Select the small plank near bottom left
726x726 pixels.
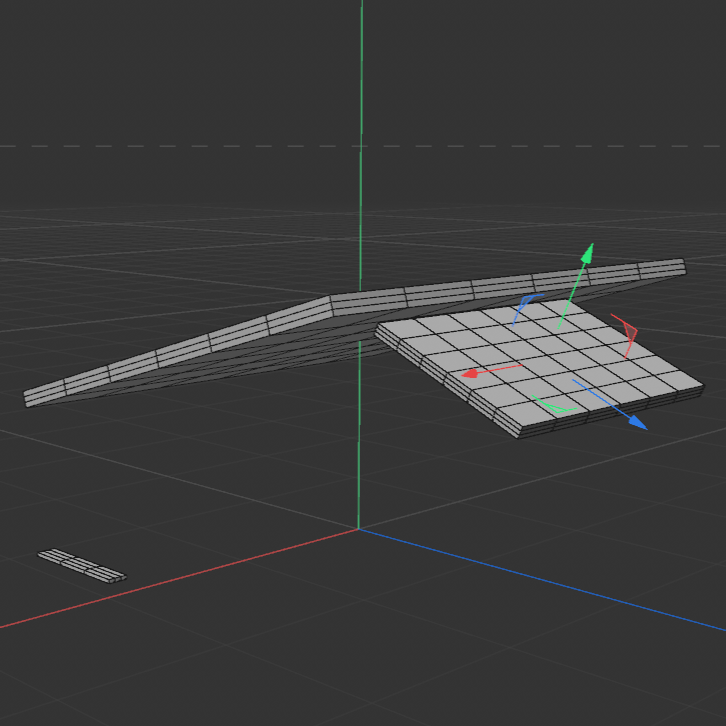(82, 564)
